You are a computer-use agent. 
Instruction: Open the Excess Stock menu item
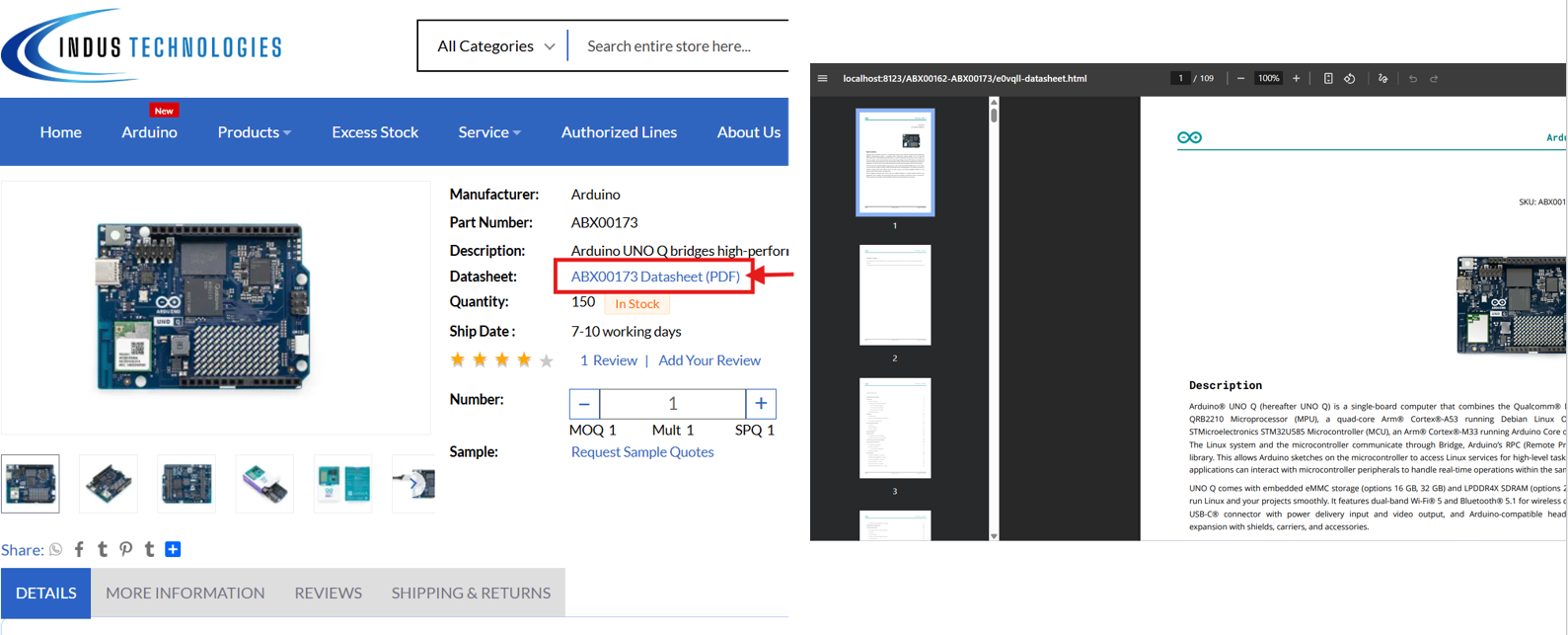(375, 131)
